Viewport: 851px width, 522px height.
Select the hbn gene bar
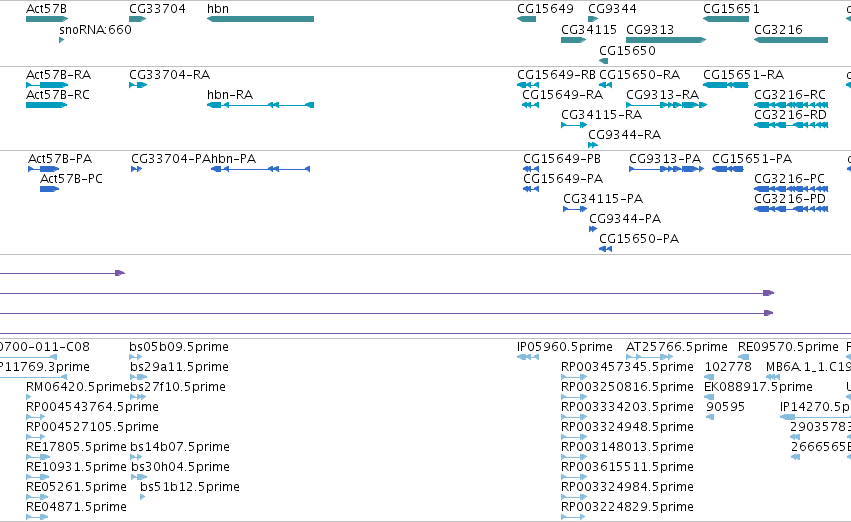click(x=261, y=19)
